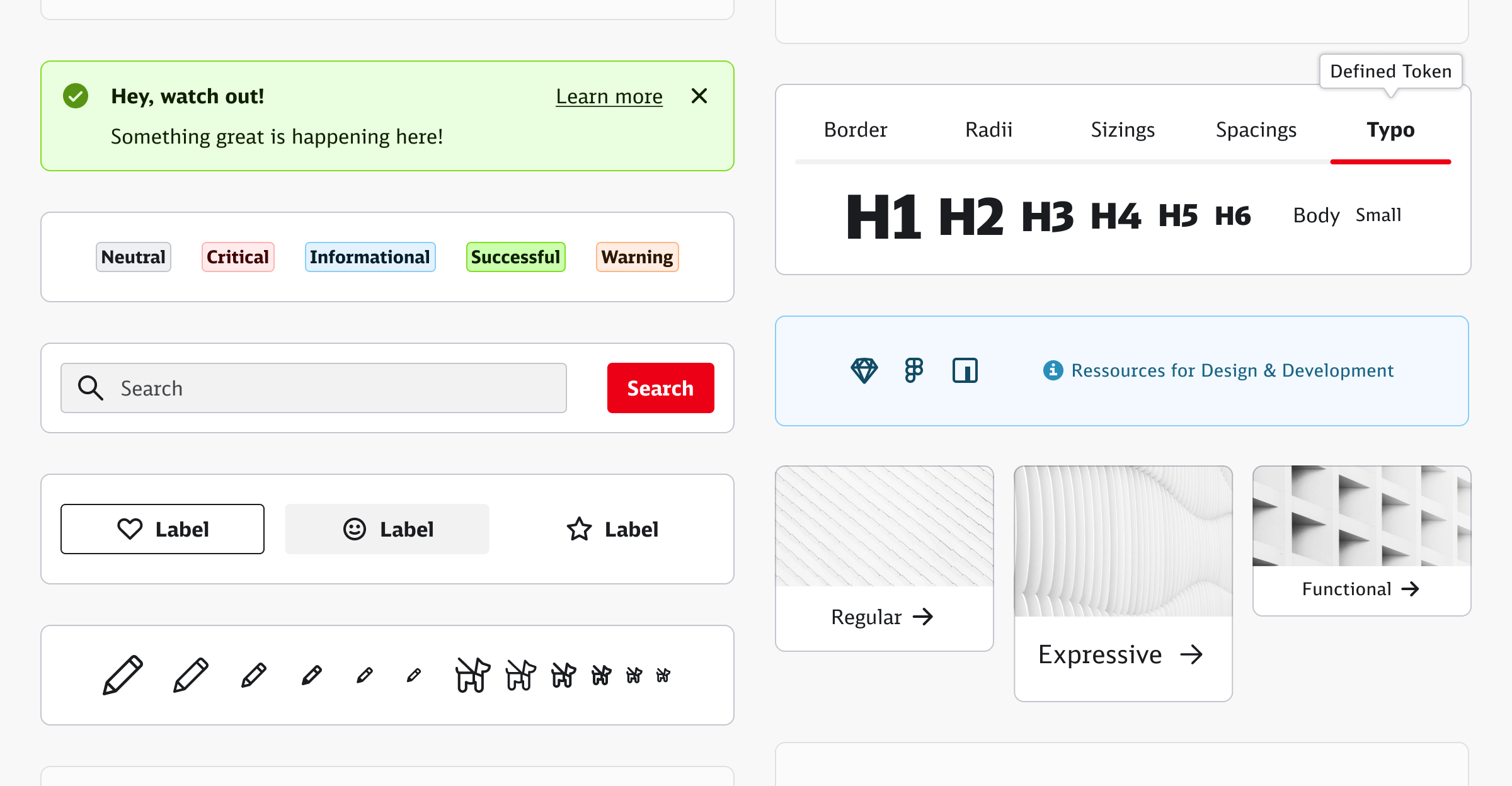This screenshot has width=1512, height=786.
Task: Toggle the Critical badge filter
Action: (x=238, y=257)
